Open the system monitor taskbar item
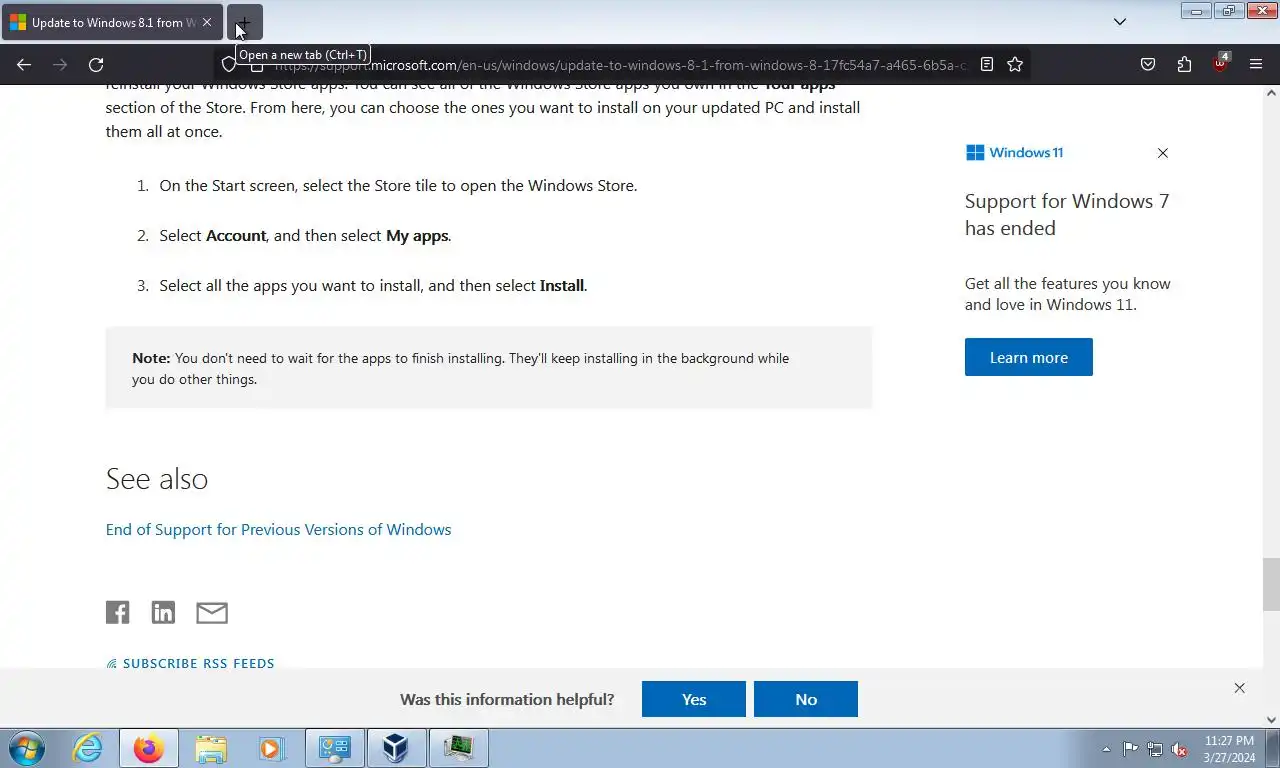This screenshot has height=768, width=1280. tap(458, 748)
